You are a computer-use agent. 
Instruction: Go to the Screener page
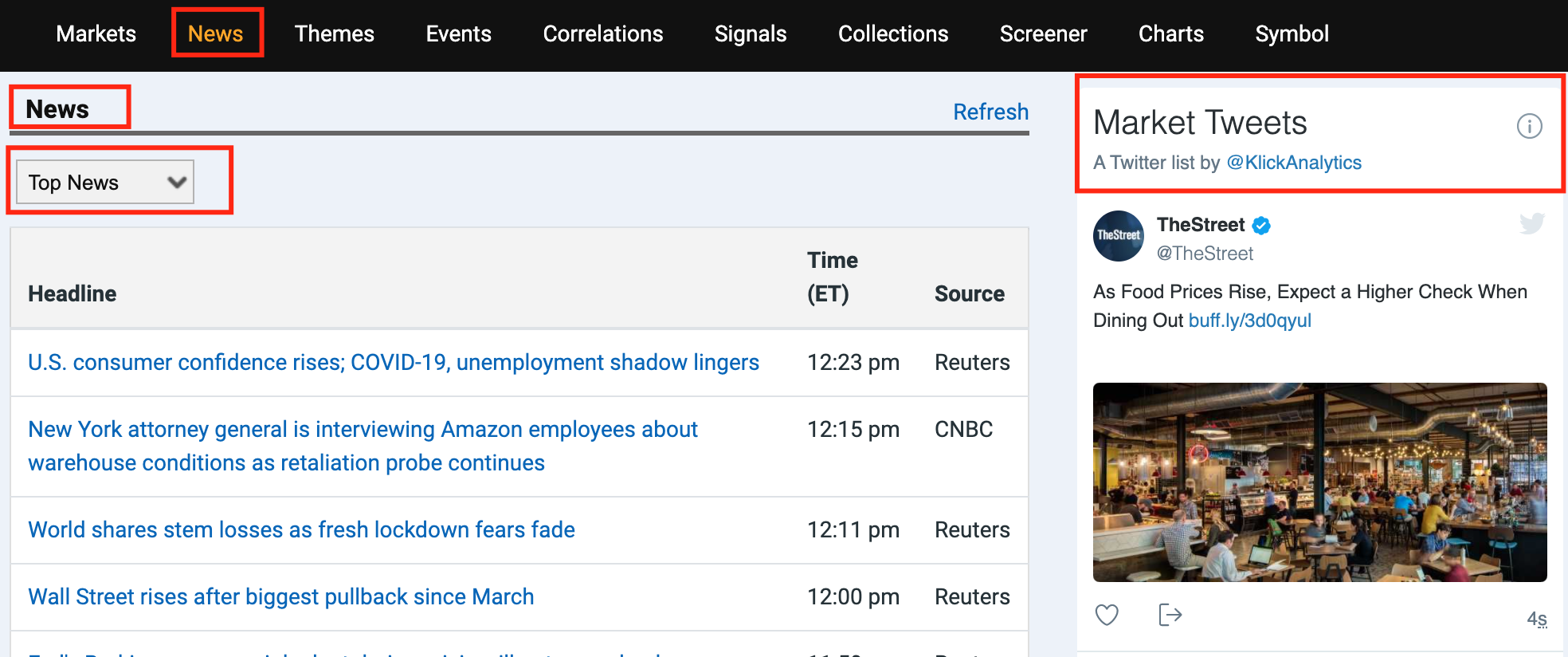point(1043,33)
